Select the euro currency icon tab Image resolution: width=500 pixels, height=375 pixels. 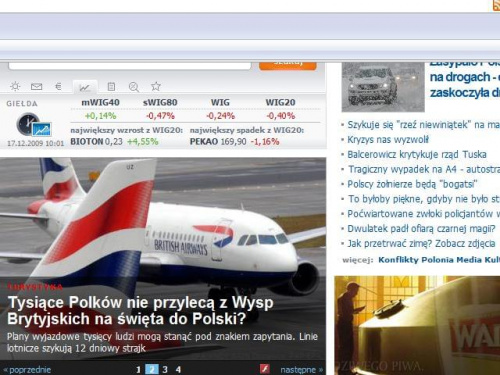coord(58,87)
